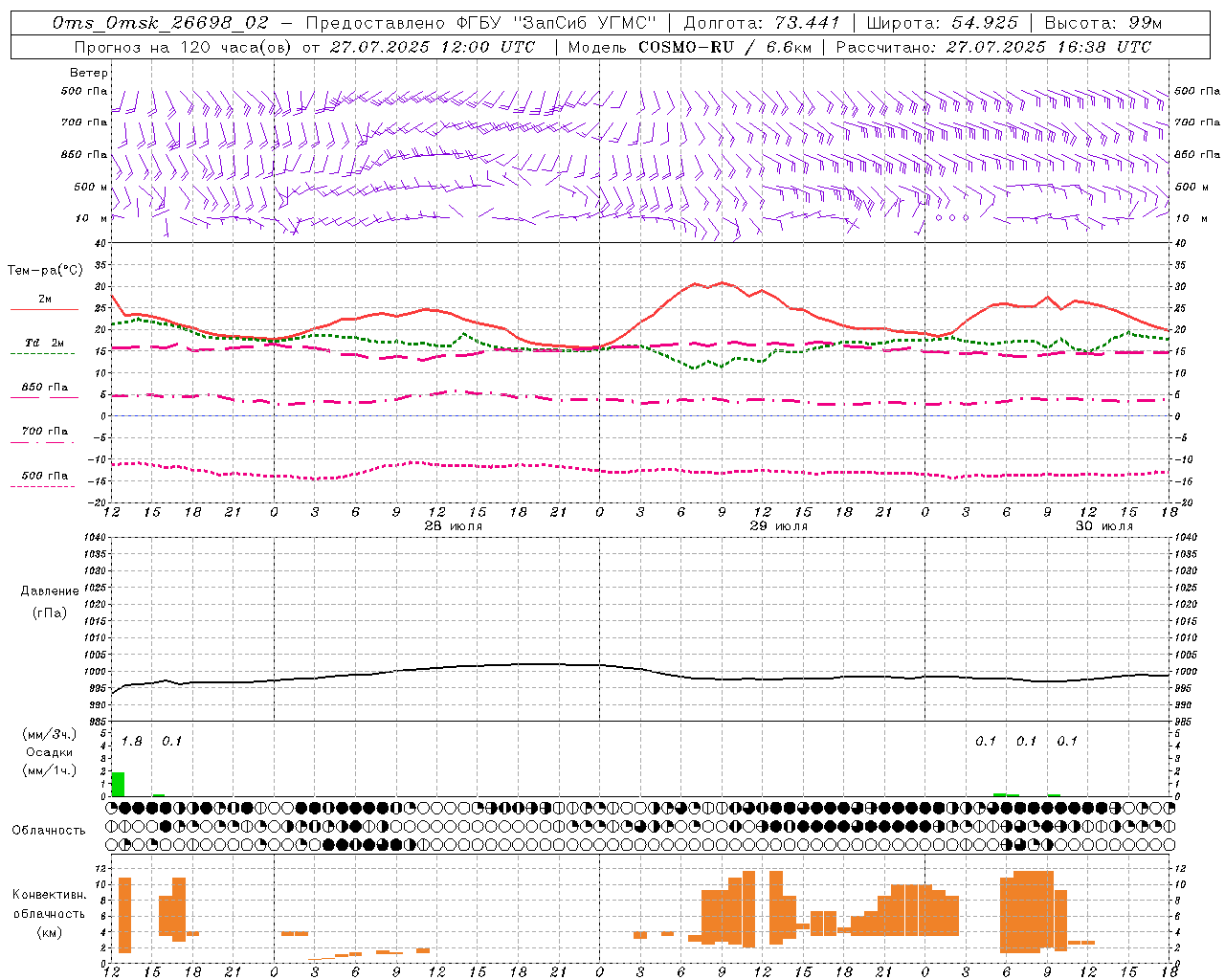Click the 28 июля date label

tap(454, 526)
